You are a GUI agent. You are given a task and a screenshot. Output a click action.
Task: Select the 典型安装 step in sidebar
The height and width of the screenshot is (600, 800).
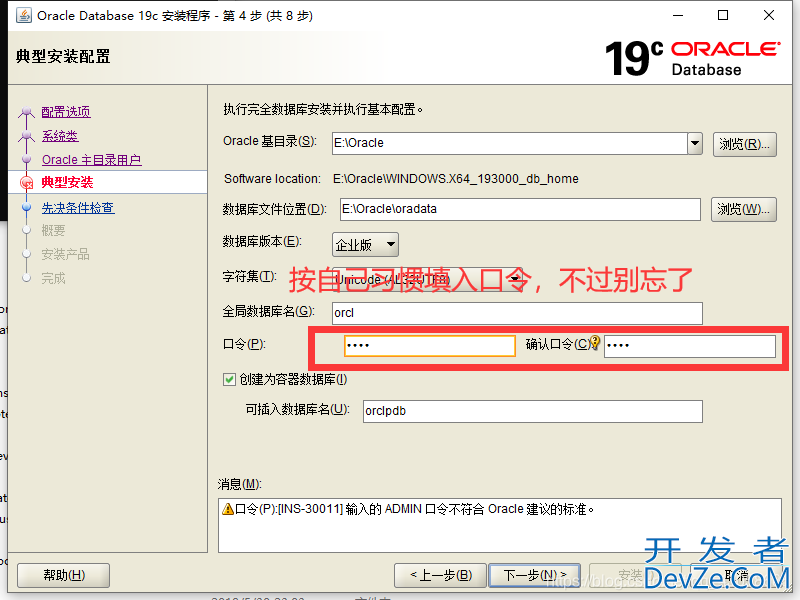click(x=67, y=182)
